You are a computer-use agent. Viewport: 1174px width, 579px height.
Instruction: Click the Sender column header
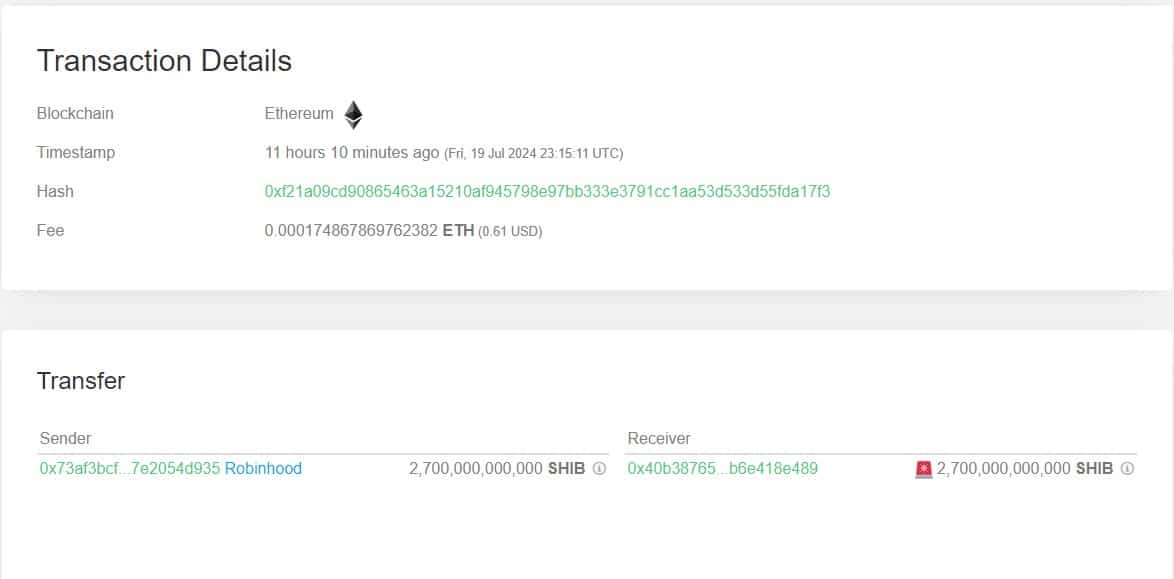(65, 438)
